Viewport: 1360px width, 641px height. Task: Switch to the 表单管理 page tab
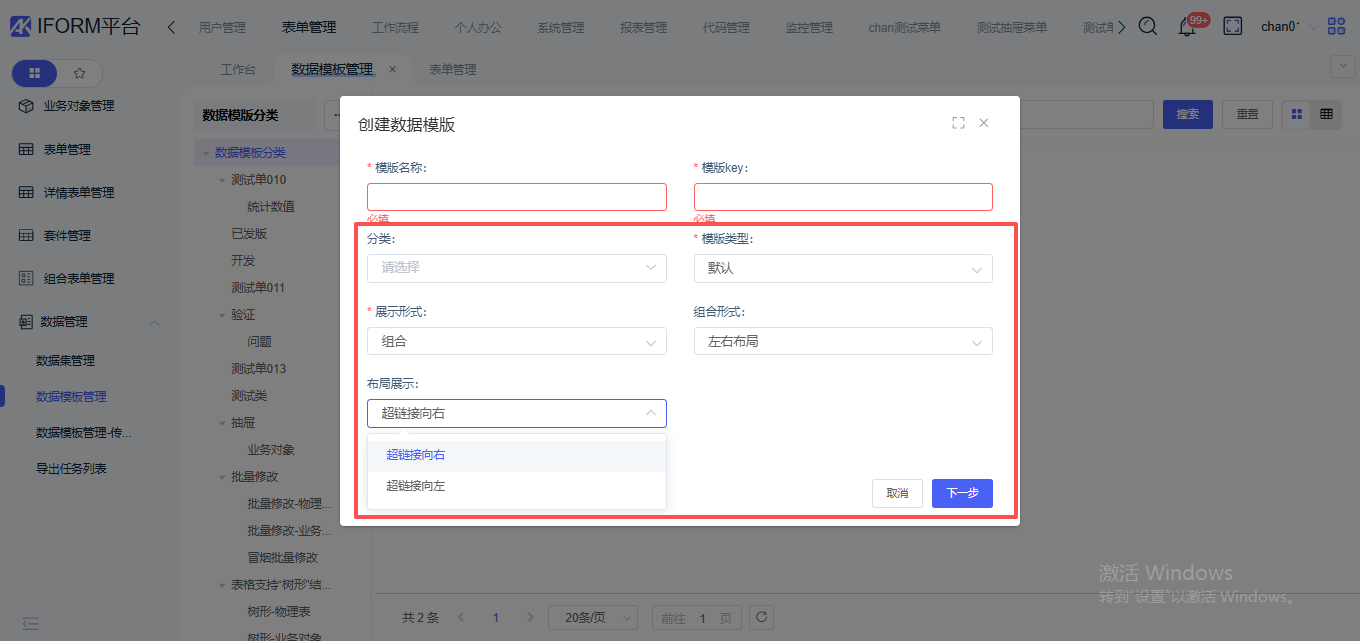(452, 70)
